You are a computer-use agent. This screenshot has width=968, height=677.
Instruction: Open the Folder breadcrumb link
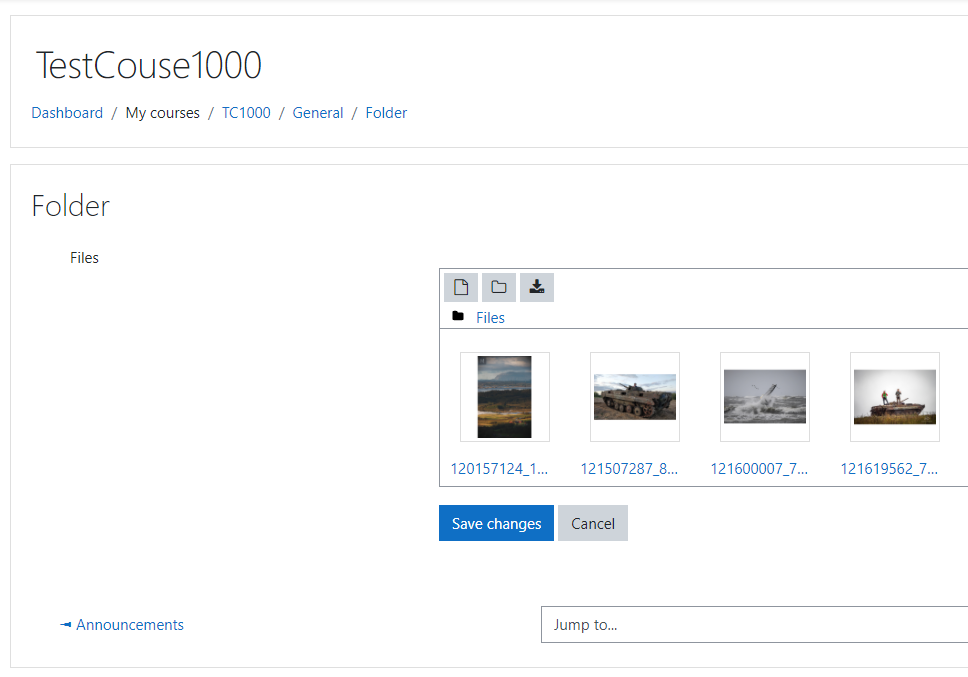[x=386, y=113]
